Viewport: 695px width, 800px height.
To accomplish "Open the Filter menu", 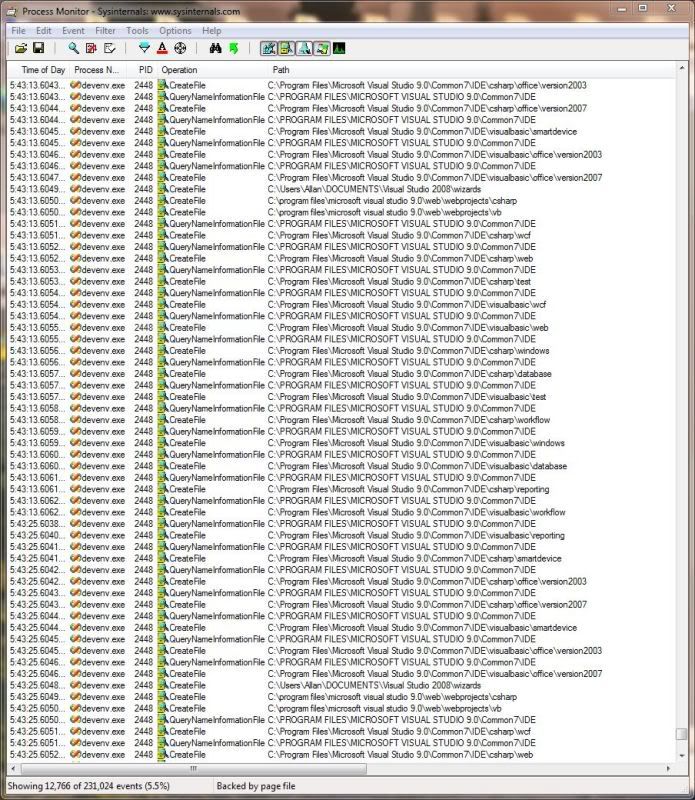I will tap(105, 31).
